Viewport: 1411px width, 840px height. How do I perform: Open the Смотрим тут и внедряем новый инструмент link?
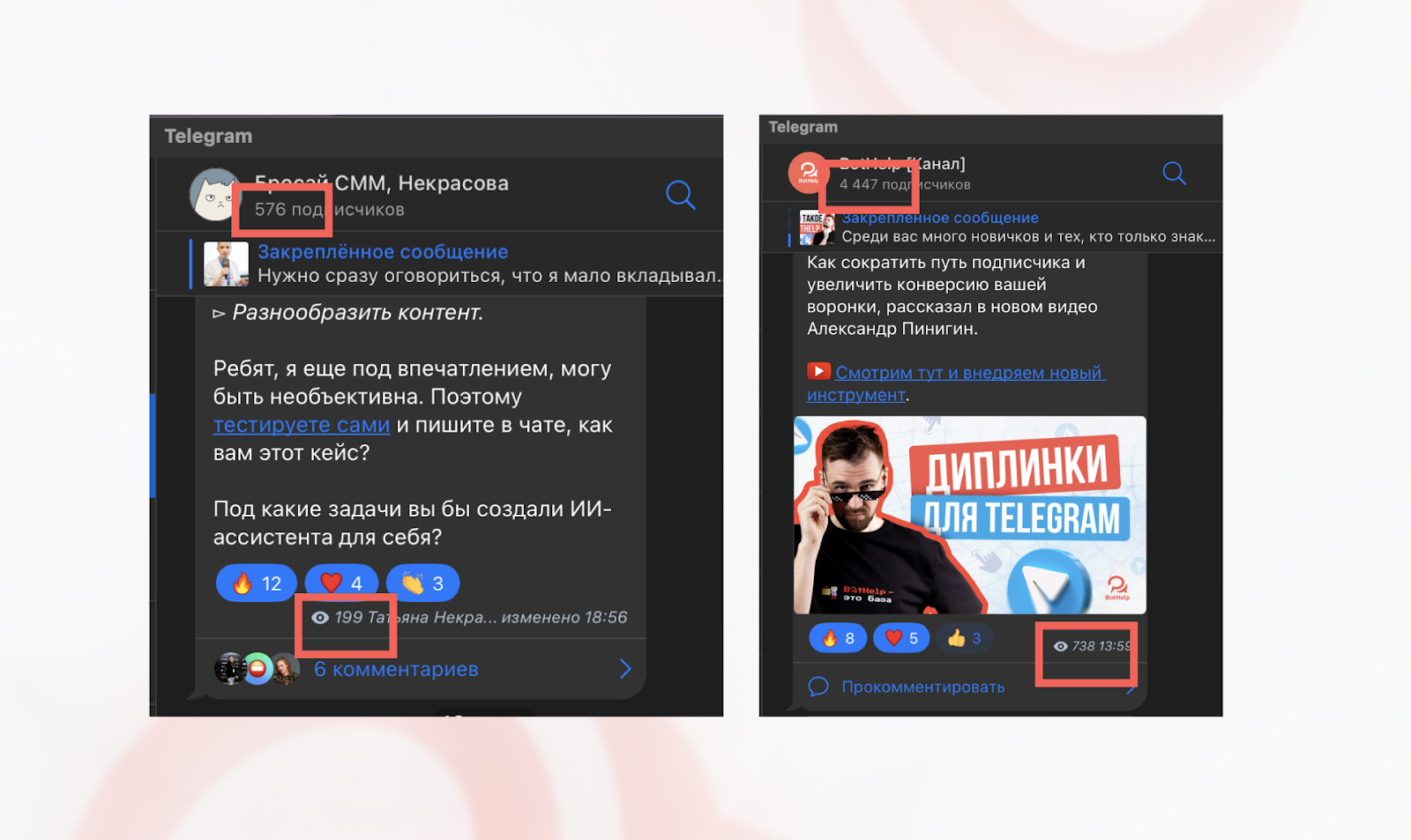click(x=957, y=383)
